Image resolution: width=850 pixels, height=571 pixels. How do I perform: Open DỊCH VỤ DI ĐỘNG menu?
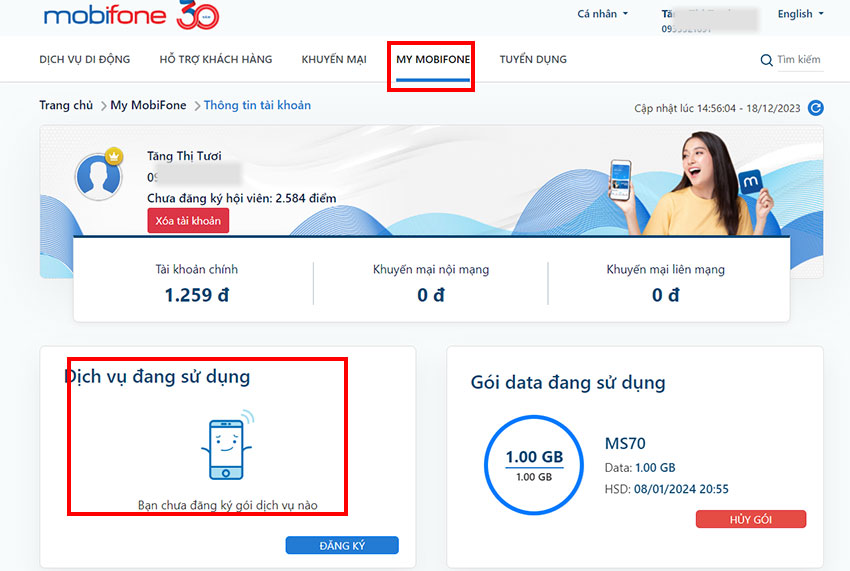85,59
